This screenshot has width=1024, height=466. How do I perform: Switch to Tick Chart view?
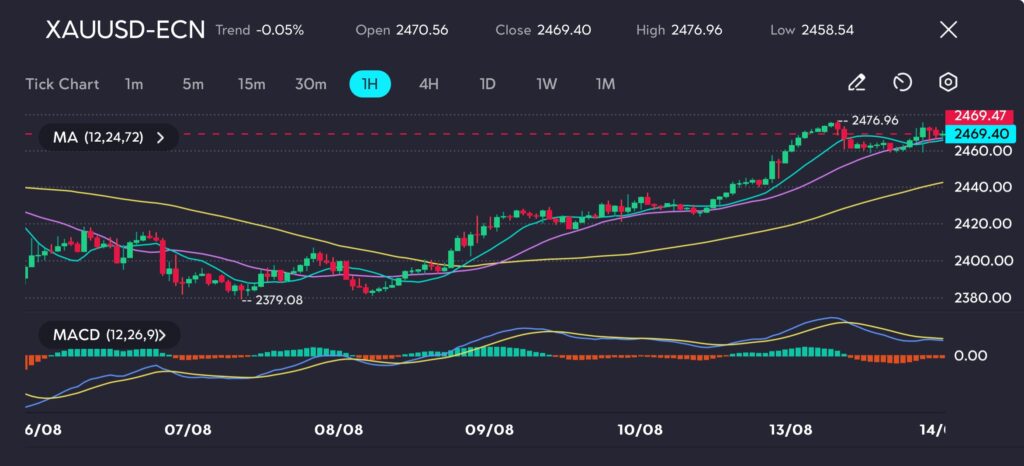[x=62, y=84]
